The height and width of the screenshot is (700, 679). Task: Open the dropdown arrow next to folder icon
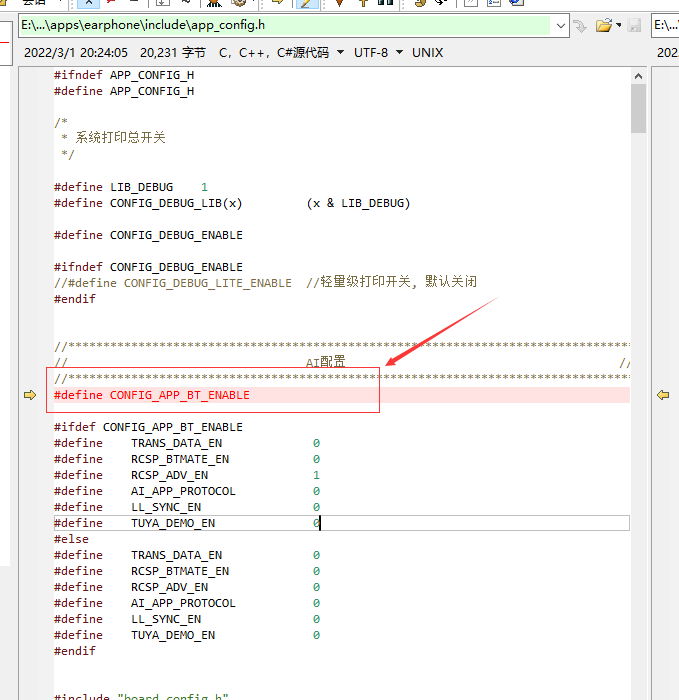point(618,25)
